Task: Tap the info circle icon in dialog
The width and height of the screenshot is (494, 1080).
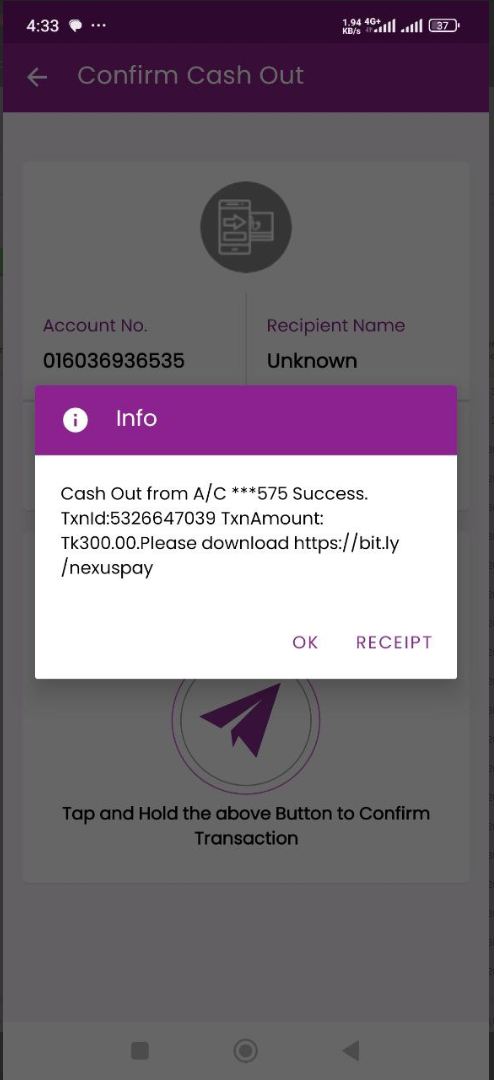Action: pos(75,419)
